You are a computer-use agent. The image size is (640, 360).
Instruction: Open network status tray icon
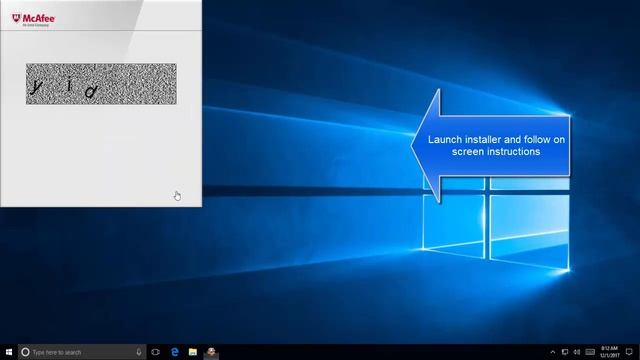565,352
